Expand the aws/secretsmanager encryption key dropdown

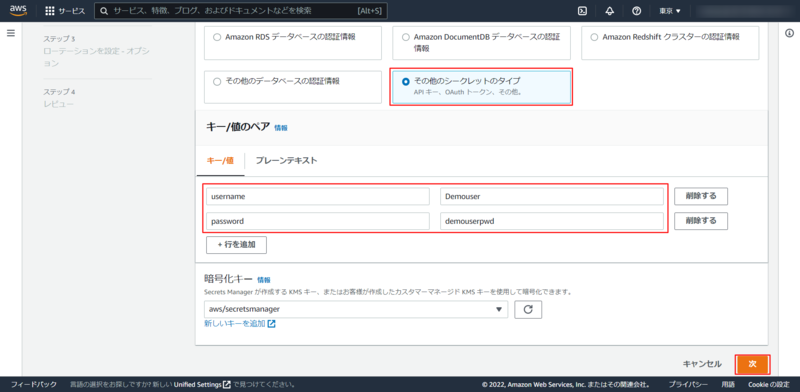[356, 309]
